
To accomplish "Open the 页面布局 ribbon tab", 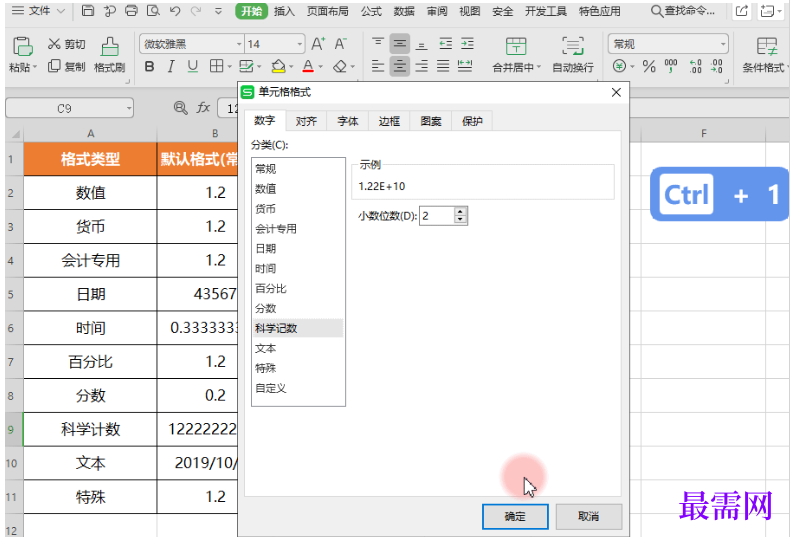I will tap(327, 11).
